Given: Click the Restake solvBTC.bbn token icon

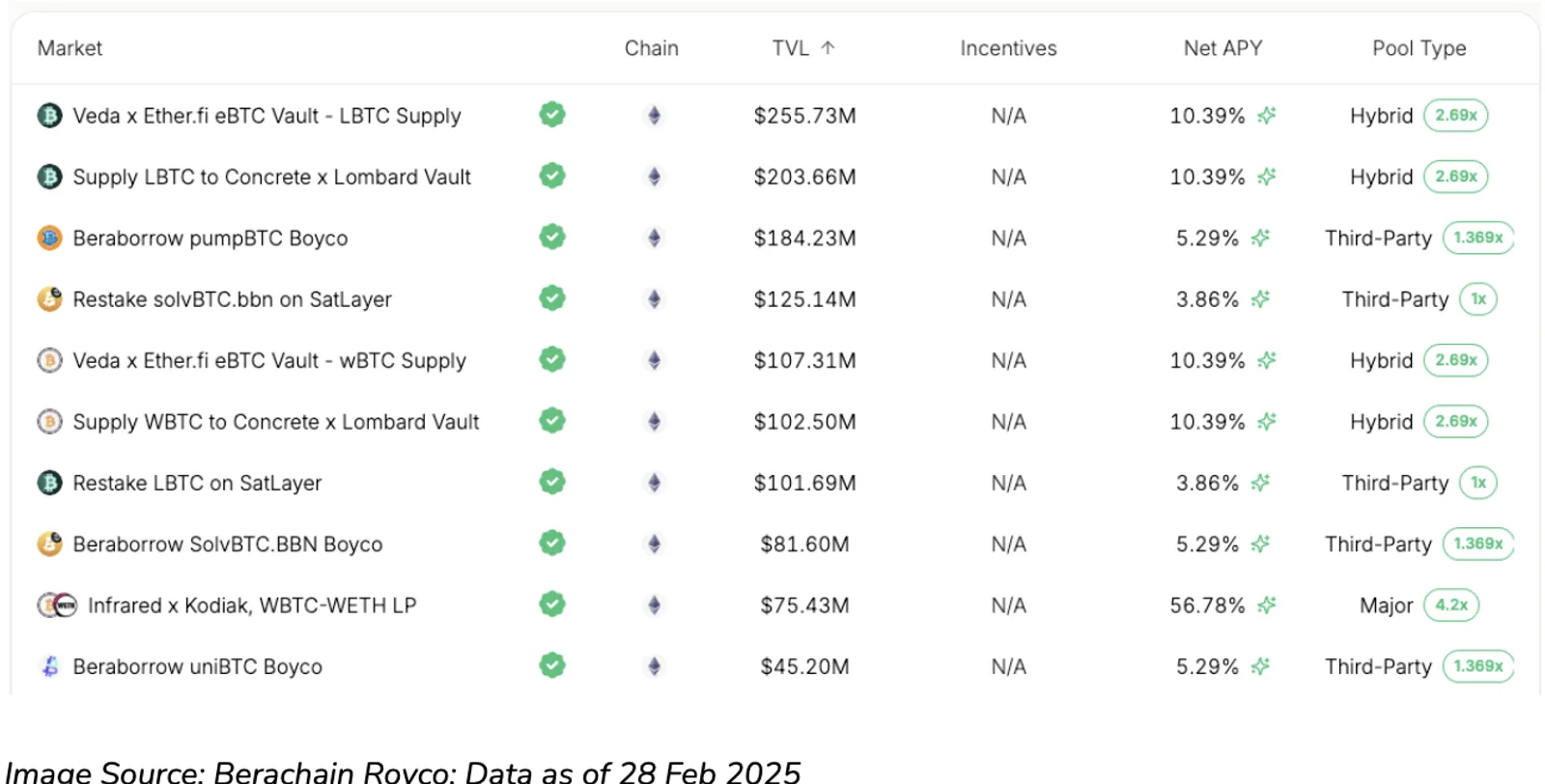Looking at the screenshot, I should 49,299.
